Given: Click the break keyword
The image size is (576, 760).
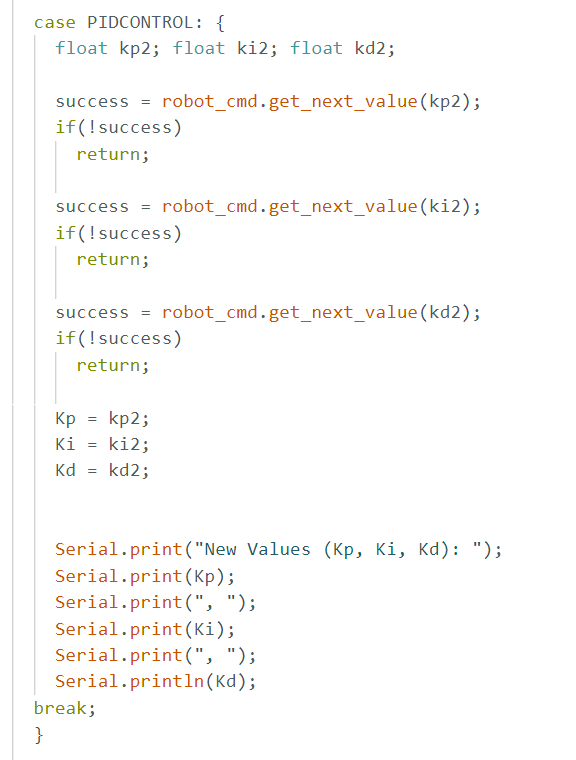Looking at the screenshot, I should click(x=65, y=708).
